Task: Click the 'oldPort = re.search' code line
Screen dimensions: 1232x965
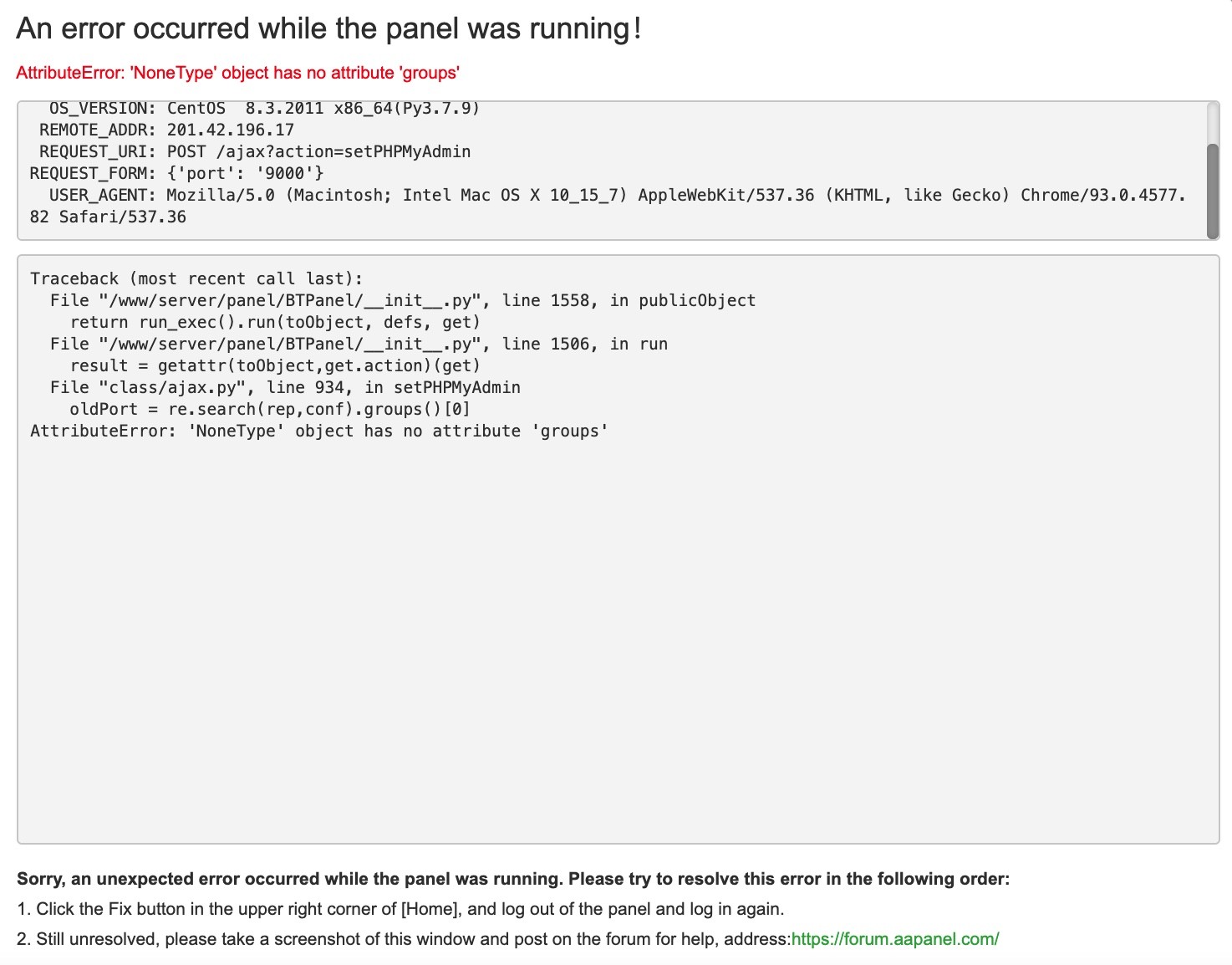Action: point(269,409)
